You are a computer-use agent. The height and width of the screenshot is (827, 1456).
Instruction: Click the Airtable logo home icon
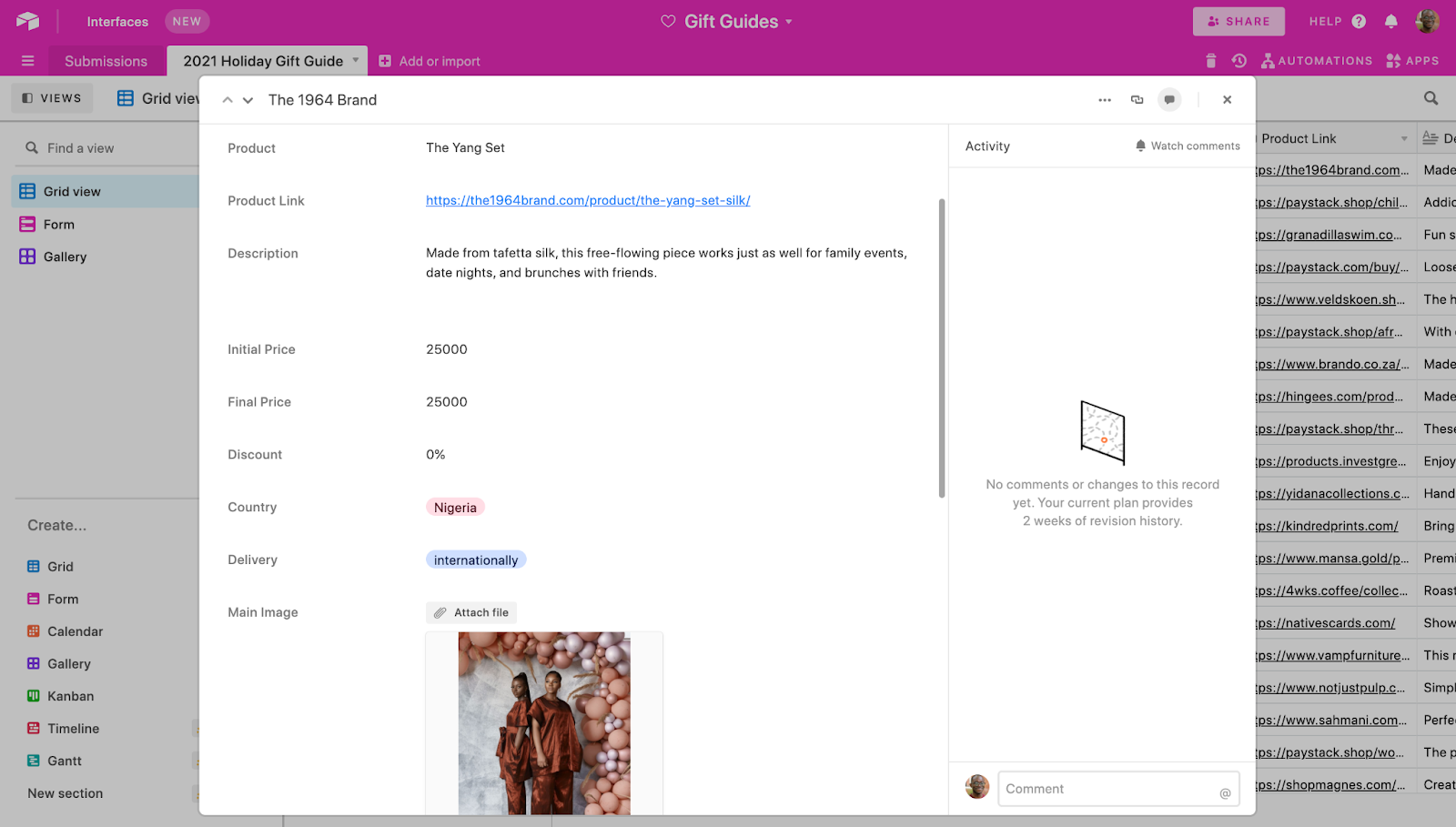tap(27, 21)
